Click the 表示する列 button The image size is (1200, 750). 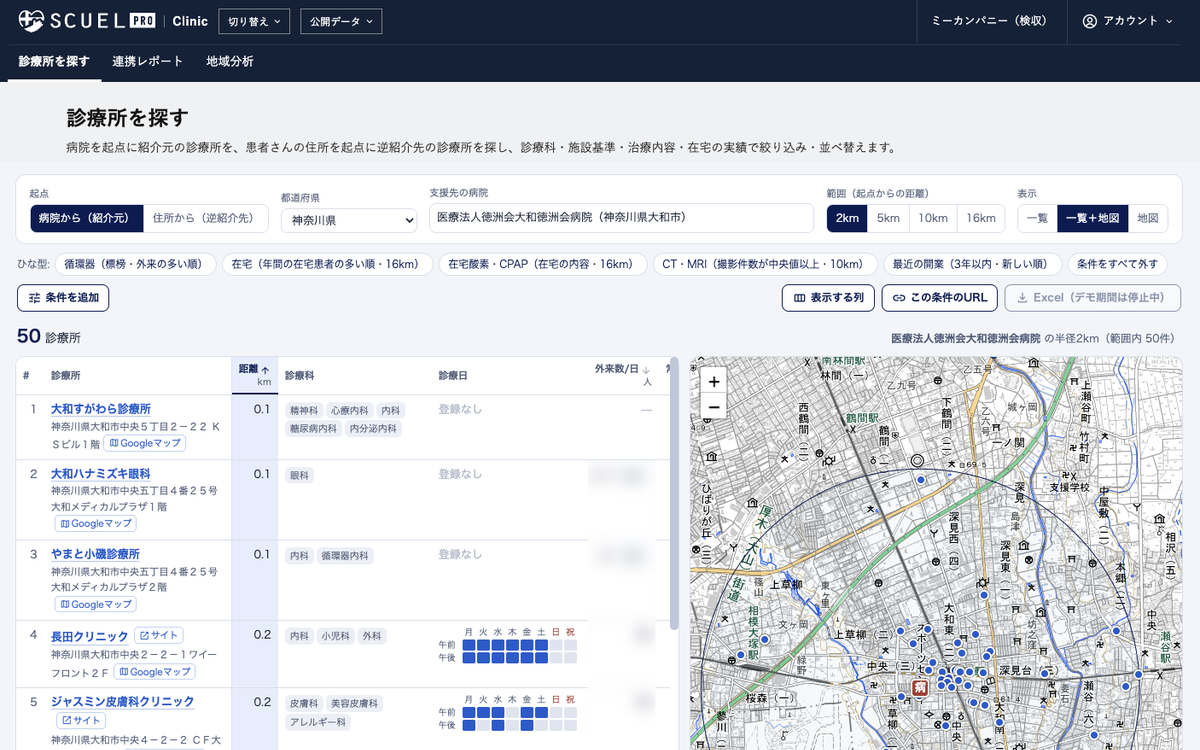tap(829, 298)
